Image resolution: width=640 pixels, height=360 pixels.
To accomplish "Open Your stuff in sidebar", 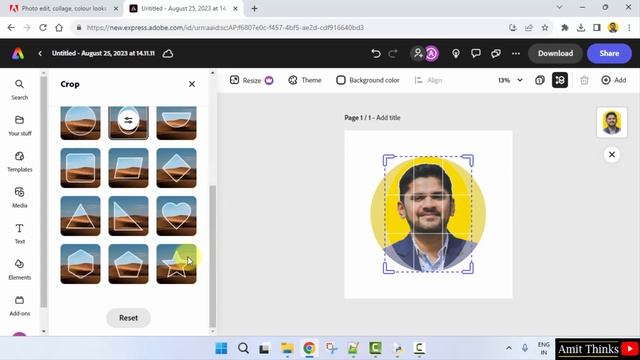I will point(19,126).
